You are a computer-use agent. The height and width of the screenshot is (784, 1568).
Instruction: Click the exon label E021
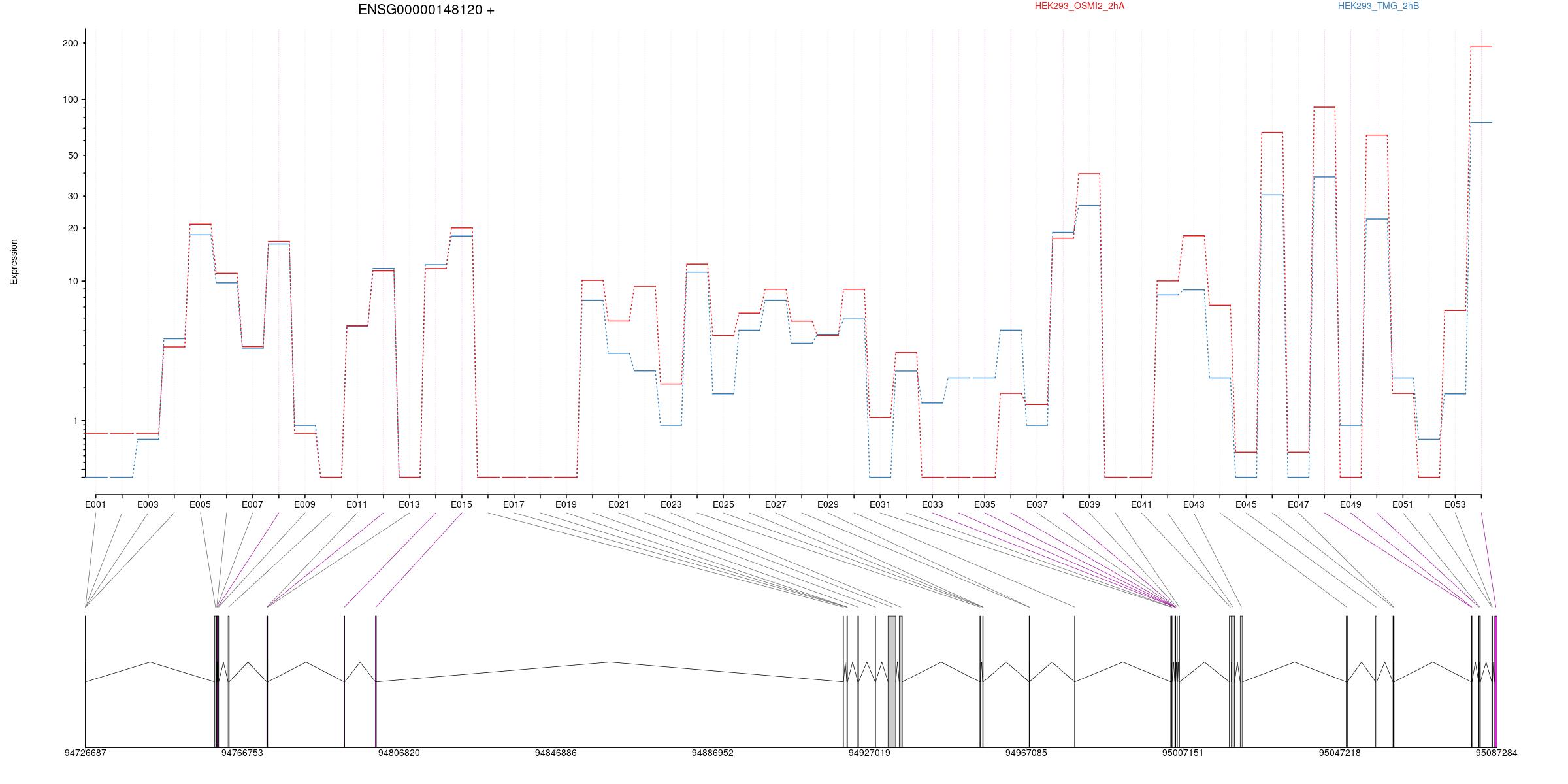click(619, 504)
